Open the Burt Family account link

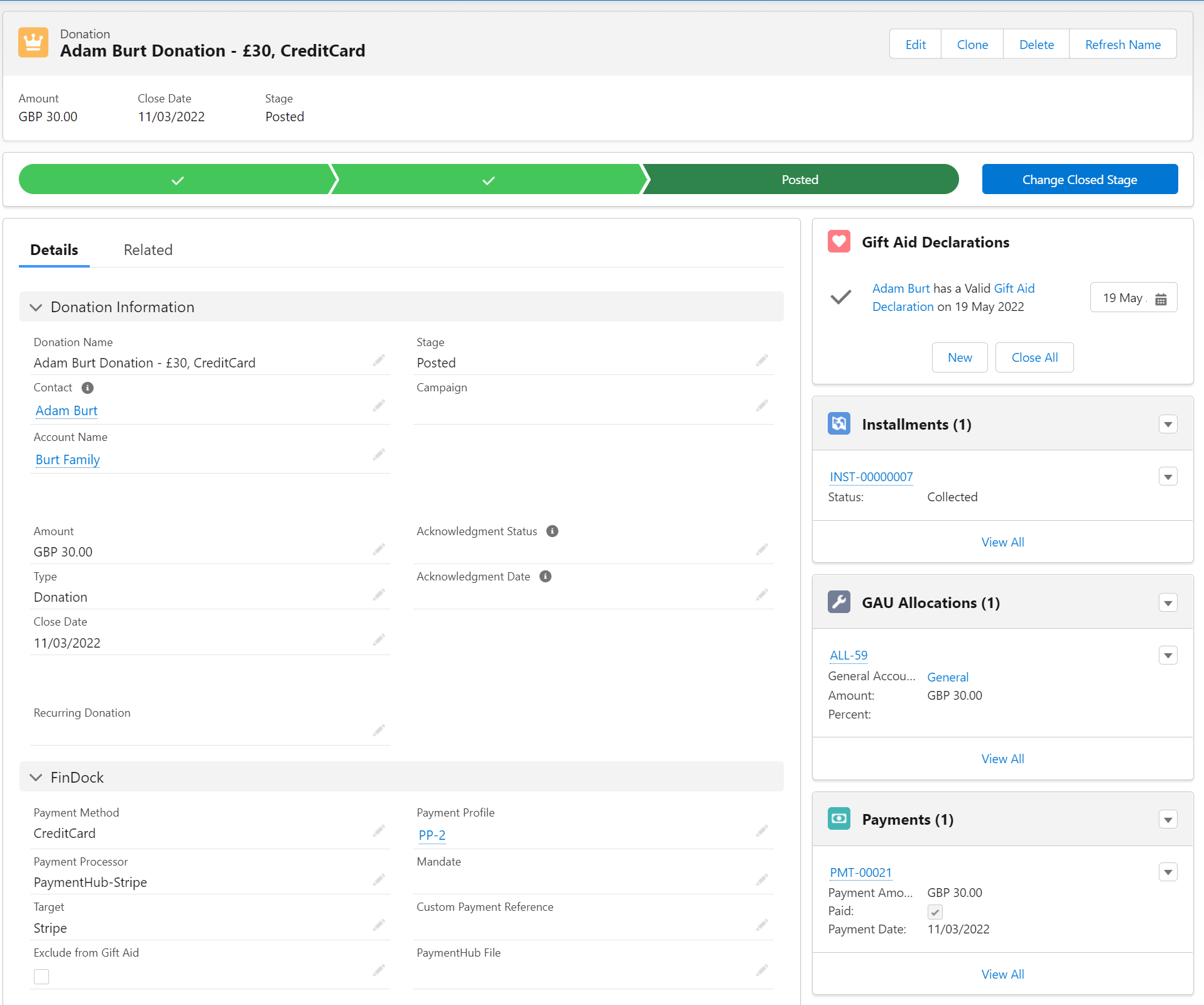click(x=68, y=460)
